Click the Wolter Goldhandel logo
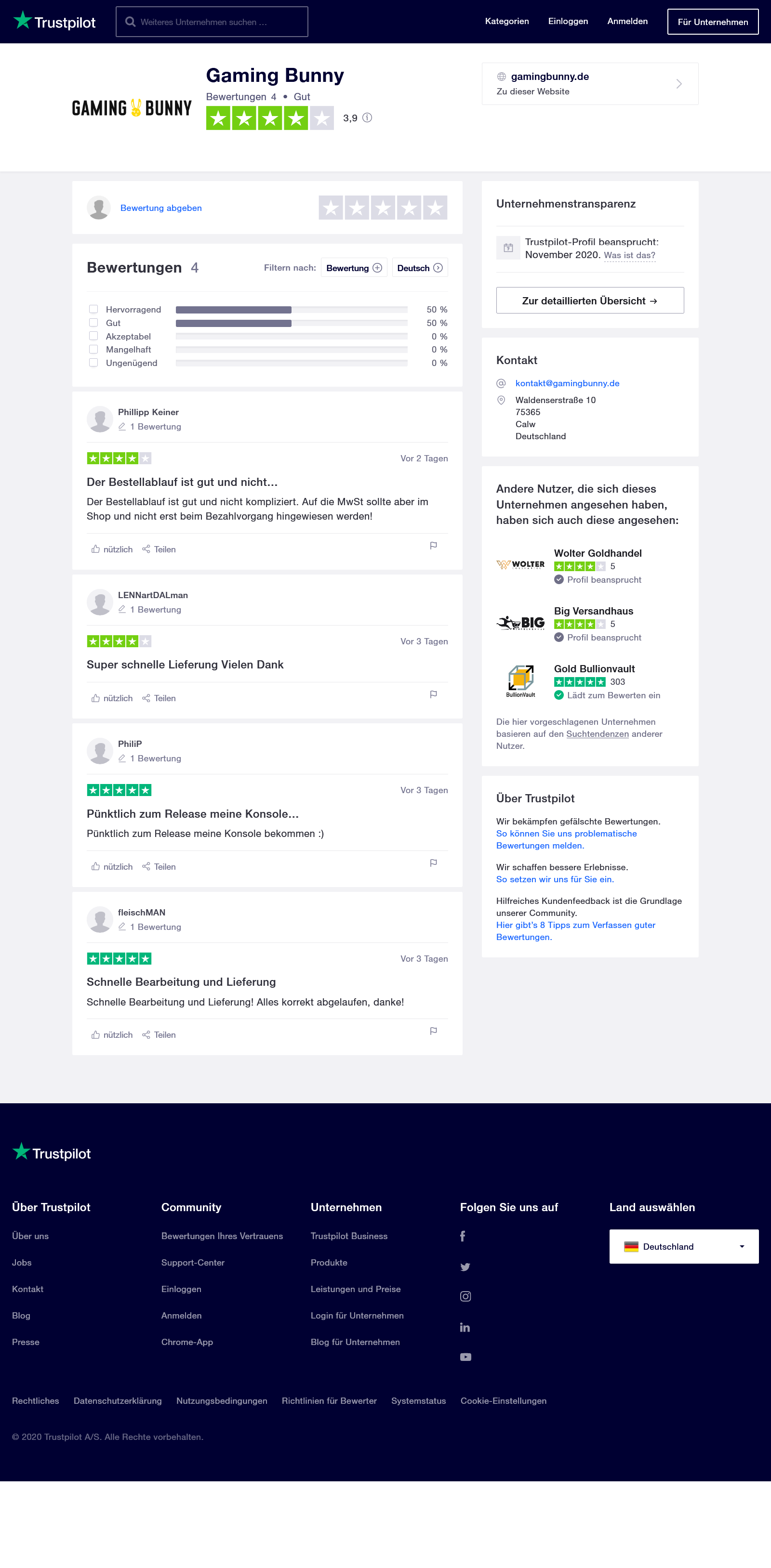This screenshot has height=1568, width=771. point(521,565)
